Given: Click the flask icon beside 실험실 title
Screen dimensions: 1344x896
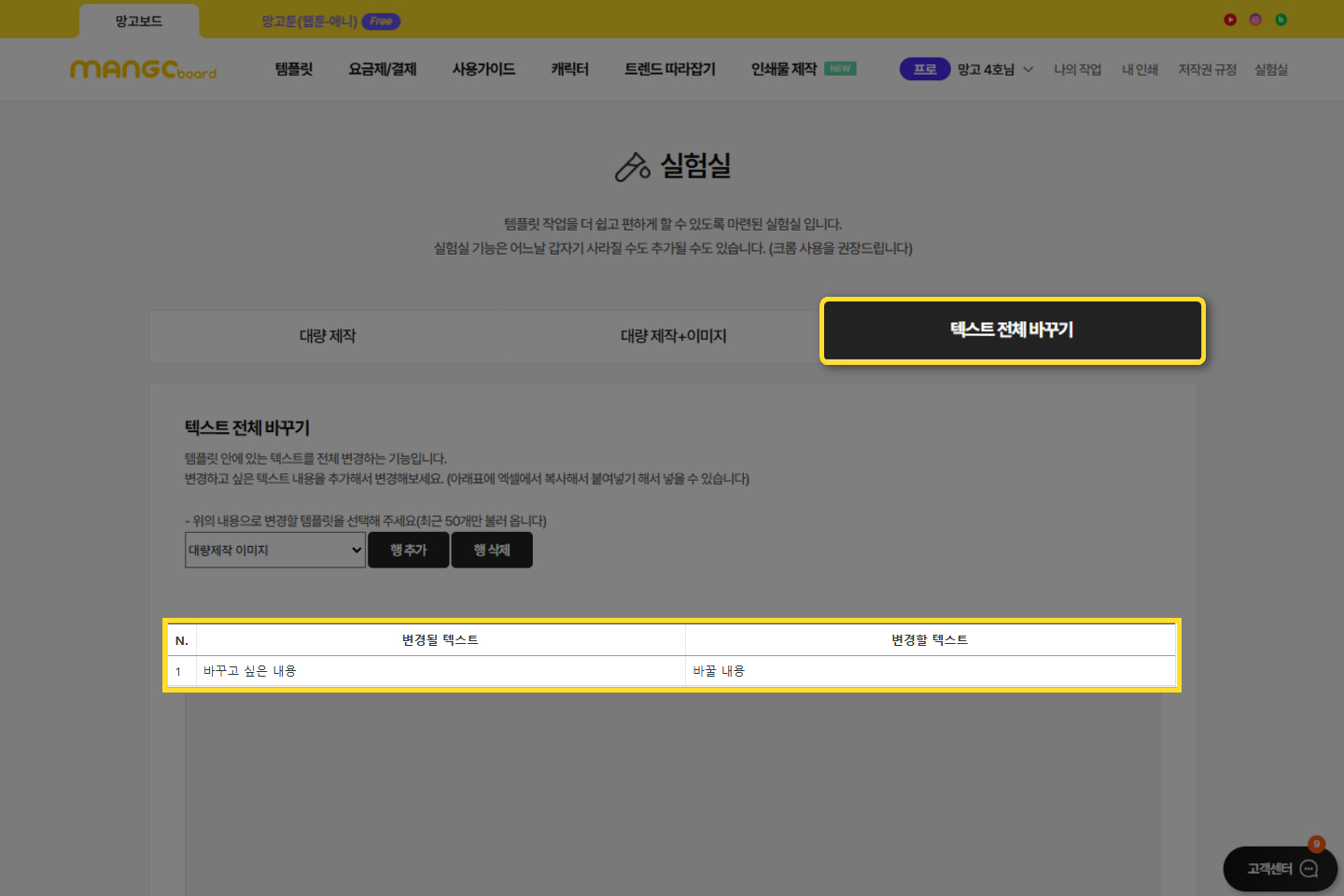Looking at the screenshot, I should tap(632, 167).
